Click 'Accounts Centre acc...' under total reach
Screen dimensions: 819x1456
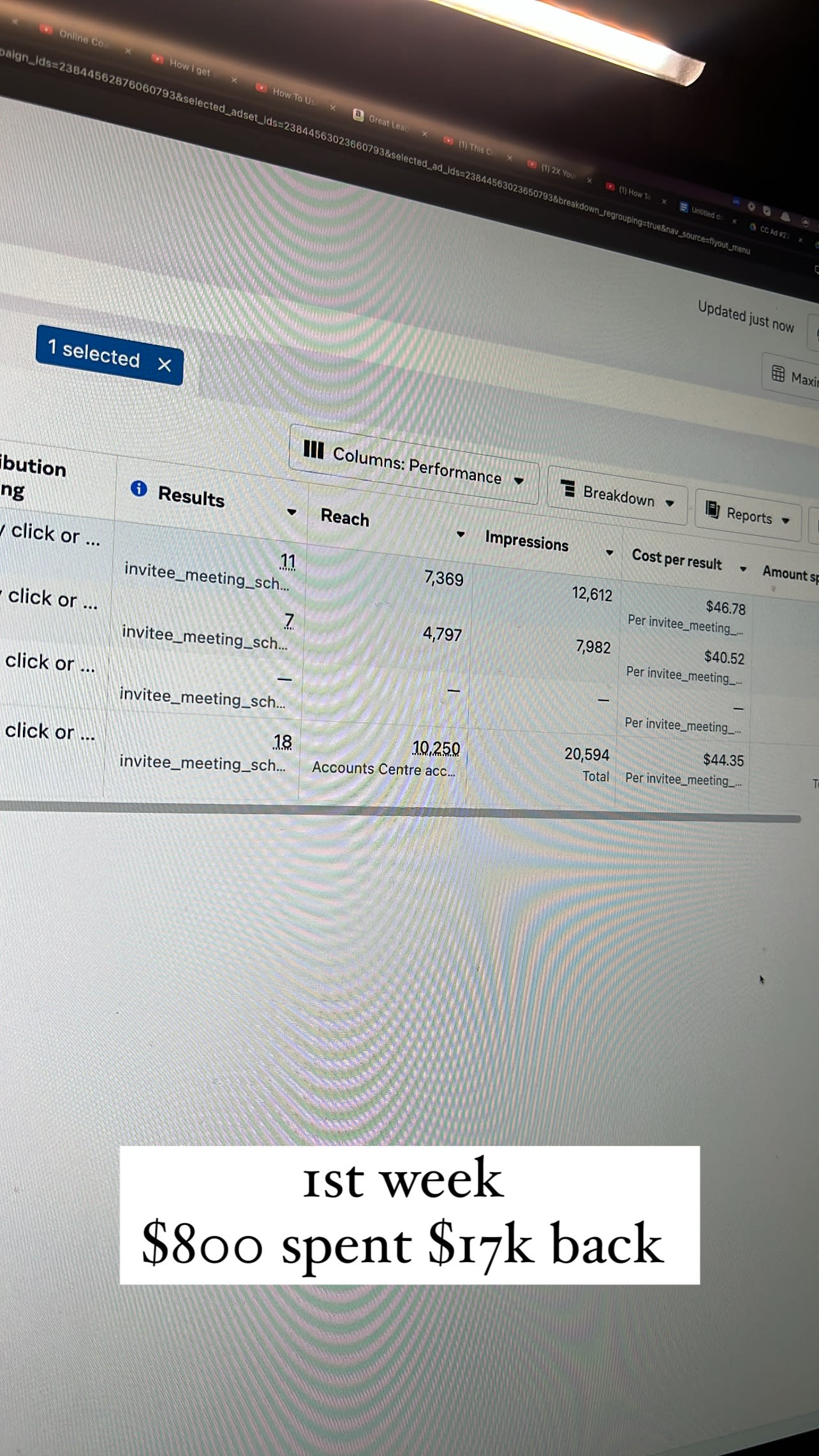[x=383, y=769]
